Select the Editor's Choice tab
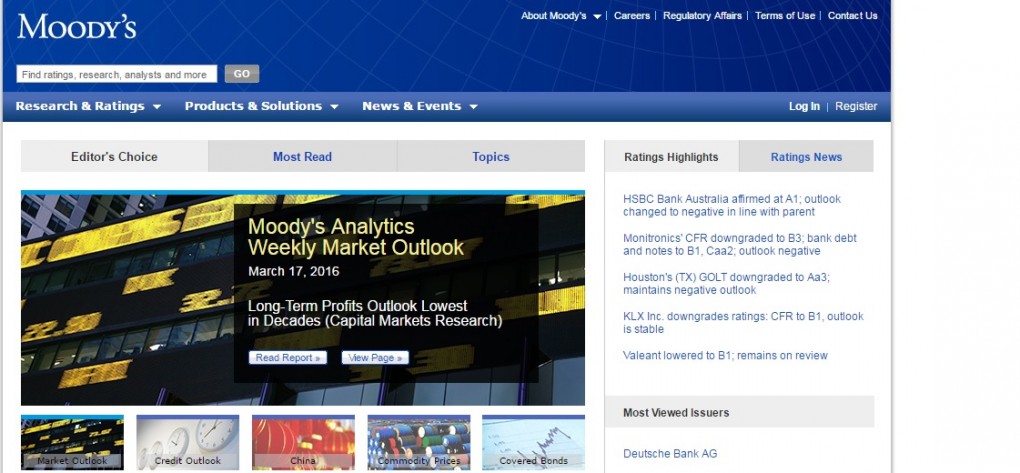Image resolution: width=1020 pixels, height=473 pixels. tap(114, 156)
